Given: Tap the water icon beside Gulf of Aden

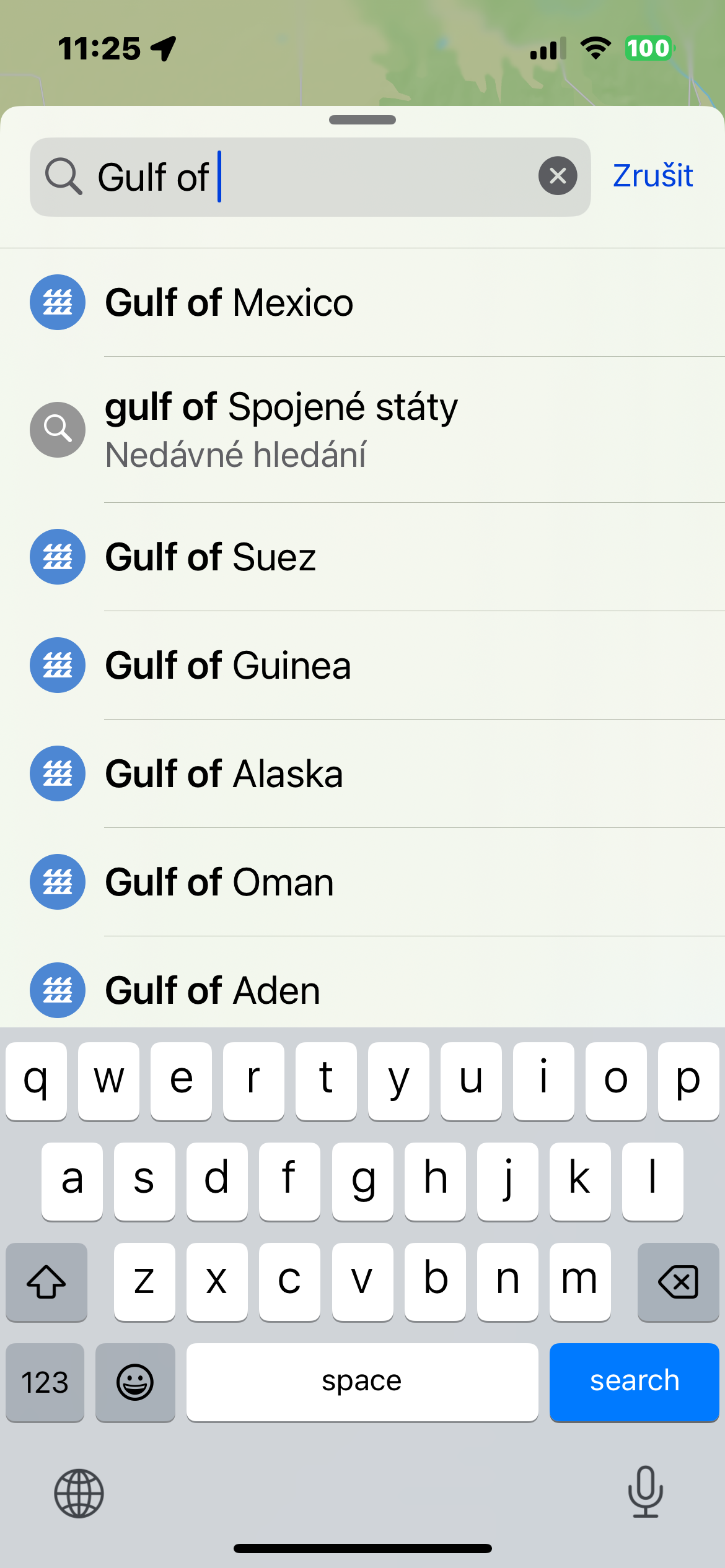Looking at the screenshot, I should pos(58,990).
